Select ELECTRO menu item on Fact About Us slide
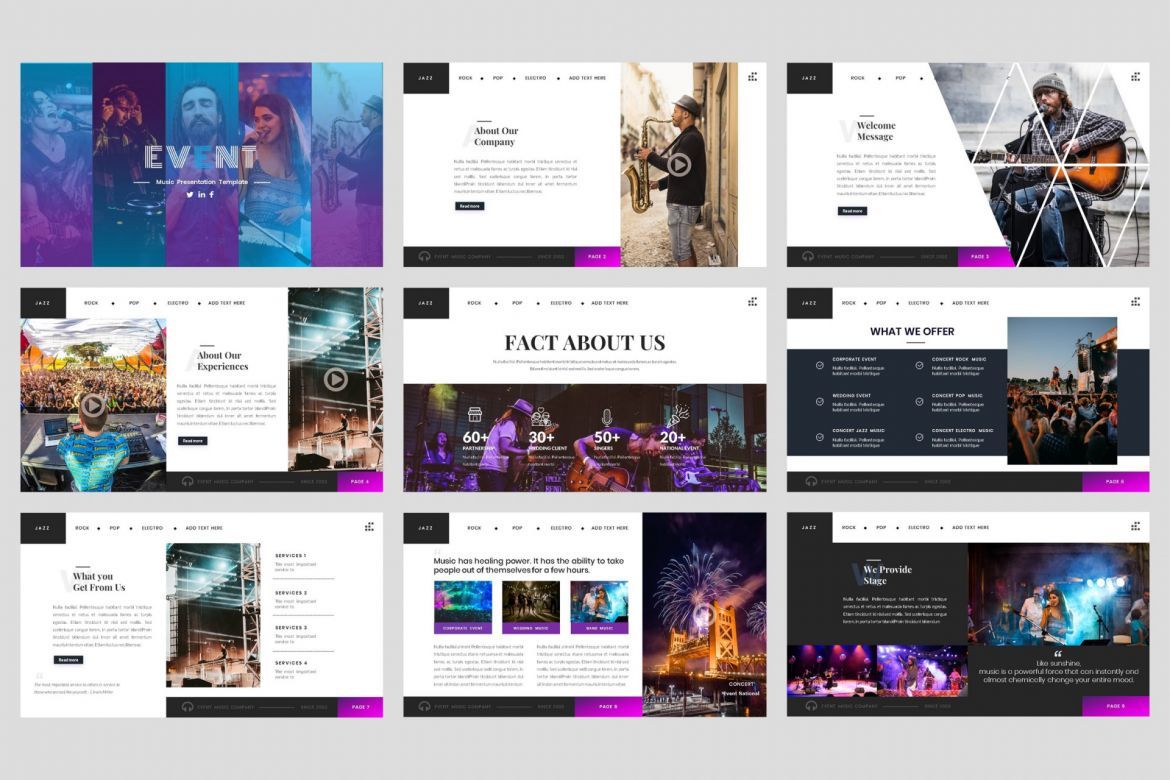Screen dimensions: 1170x780 (x=561, y=303)
